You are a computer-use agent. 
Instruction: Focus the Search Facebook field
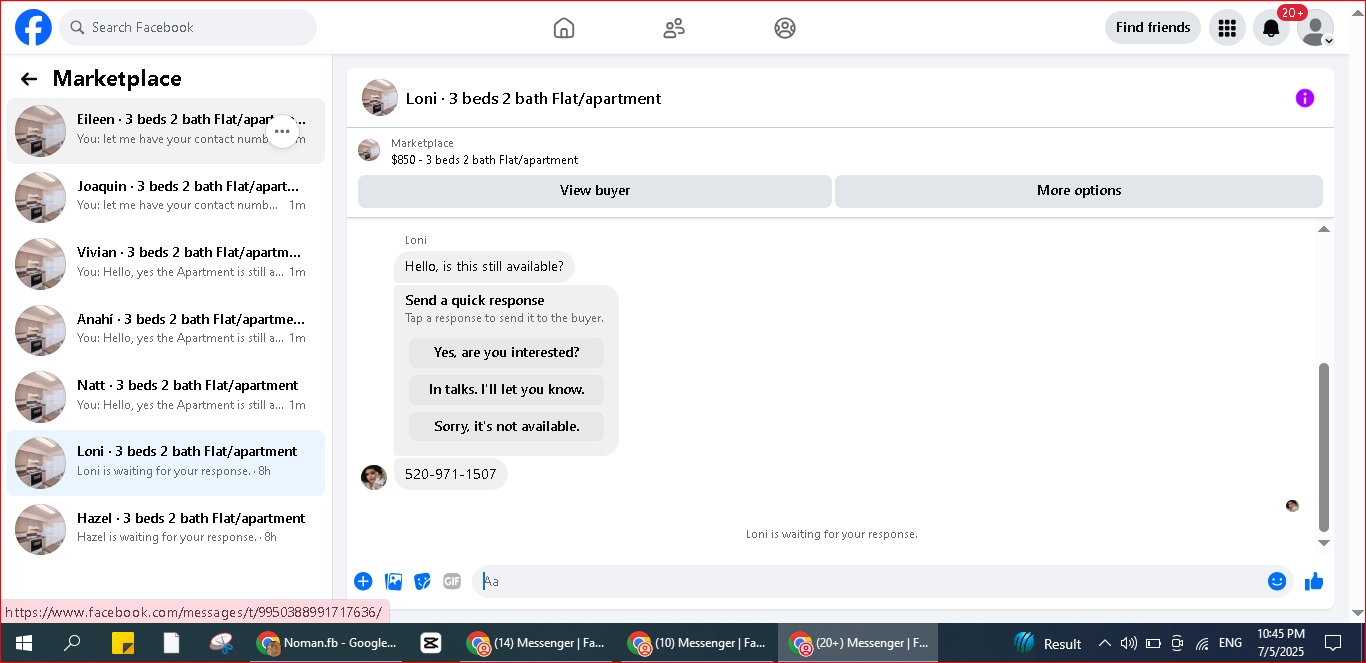tap(188, 28)
